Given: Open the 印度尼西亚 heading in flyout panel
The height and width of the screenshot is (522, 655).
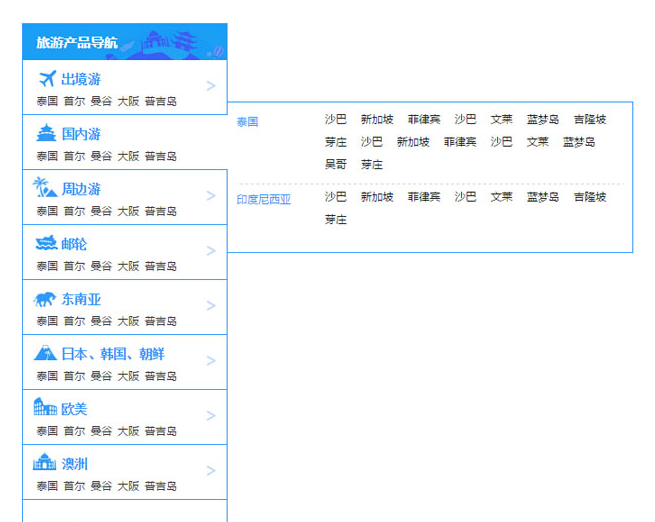Looking at the screenshot, I should tap(263, 199).
